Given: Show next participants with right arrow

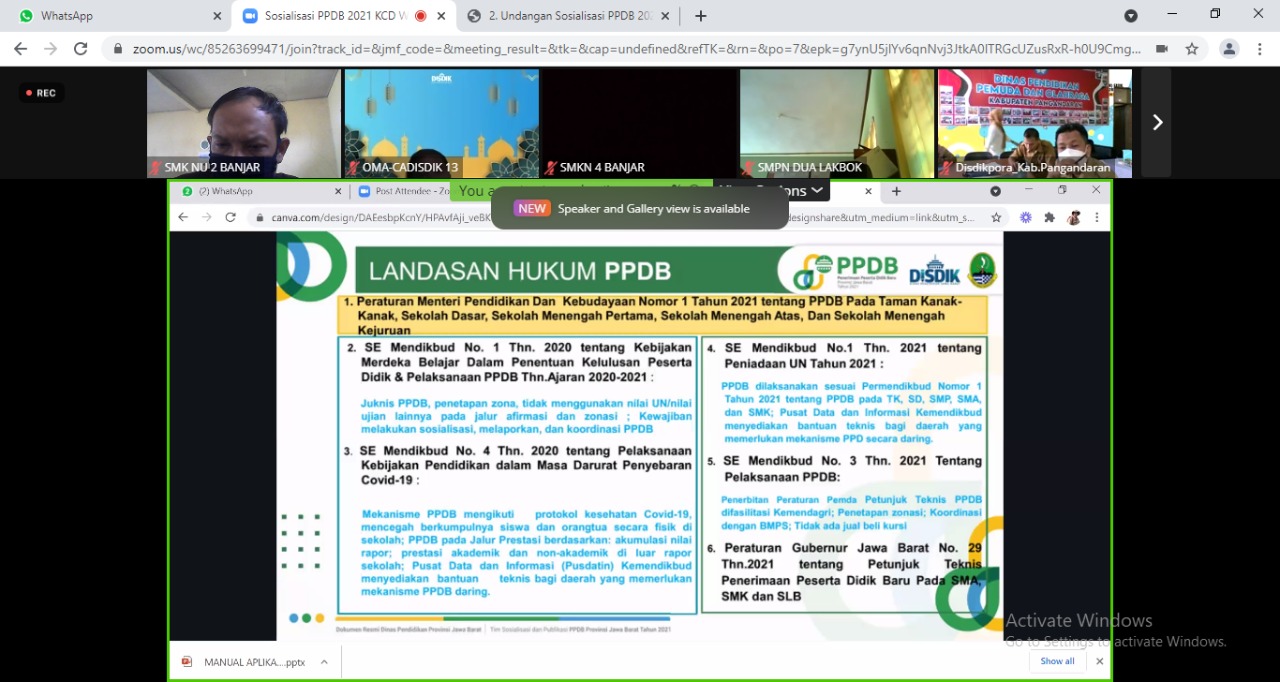Looking at the screenshot, I should [1157, 122].
